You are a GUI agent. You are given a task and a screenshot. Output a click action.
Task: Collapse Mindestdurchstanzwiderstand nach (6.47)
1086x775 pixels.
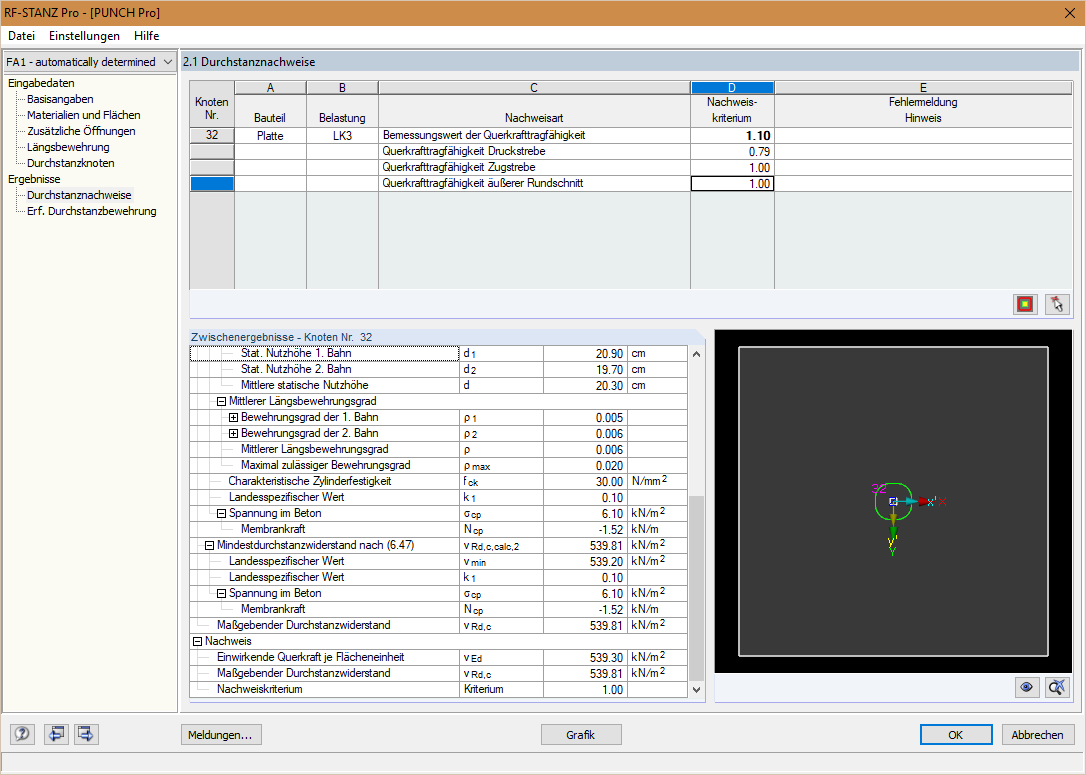pos(209,546)
